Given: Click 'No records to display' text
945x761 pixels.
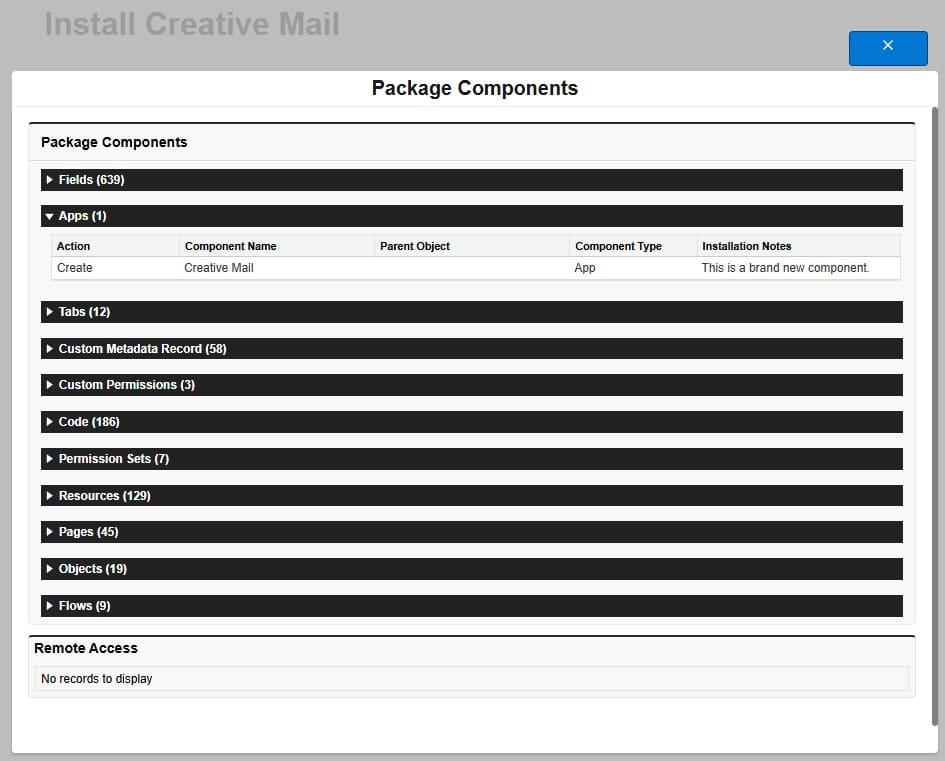Looking at the screenshot, I should pyautogui.click(x=96, y=678).
